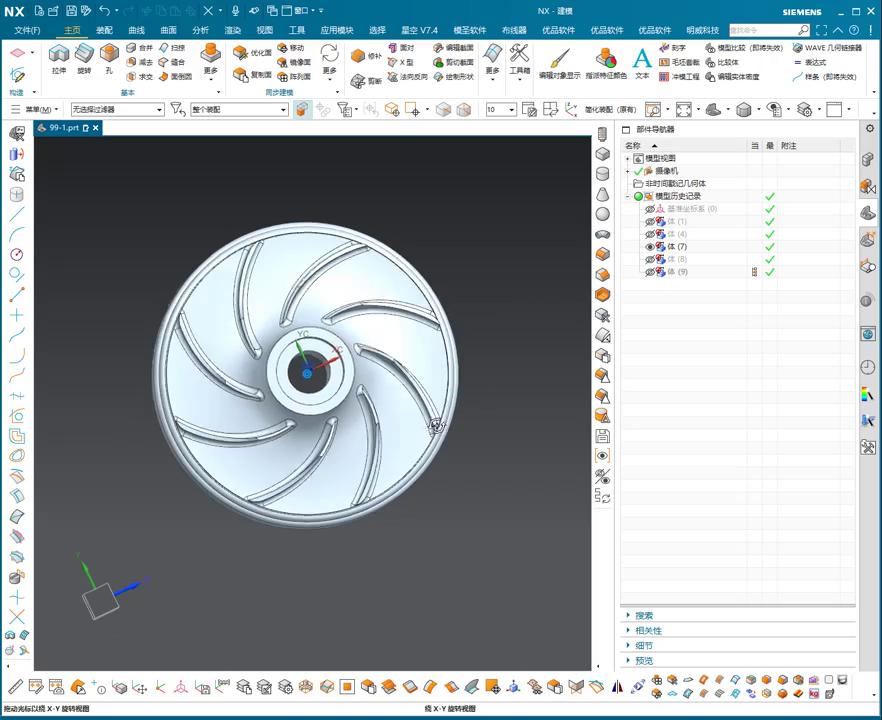Toggle visibility of 基准坐标系 (0)
Viewport: 882px width, 720px height.
click(x=650, y=209)
